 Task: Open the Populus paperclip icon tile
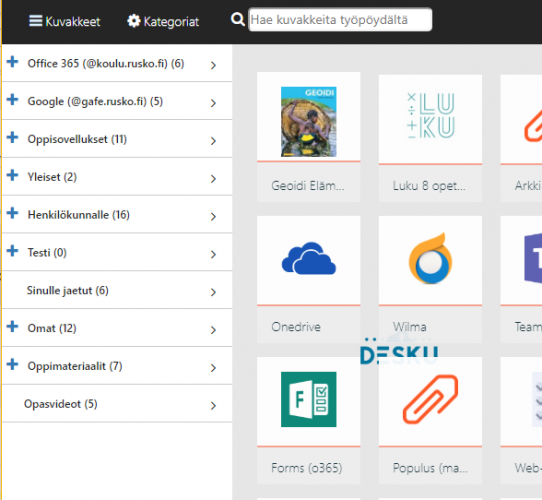pos(430,399)
